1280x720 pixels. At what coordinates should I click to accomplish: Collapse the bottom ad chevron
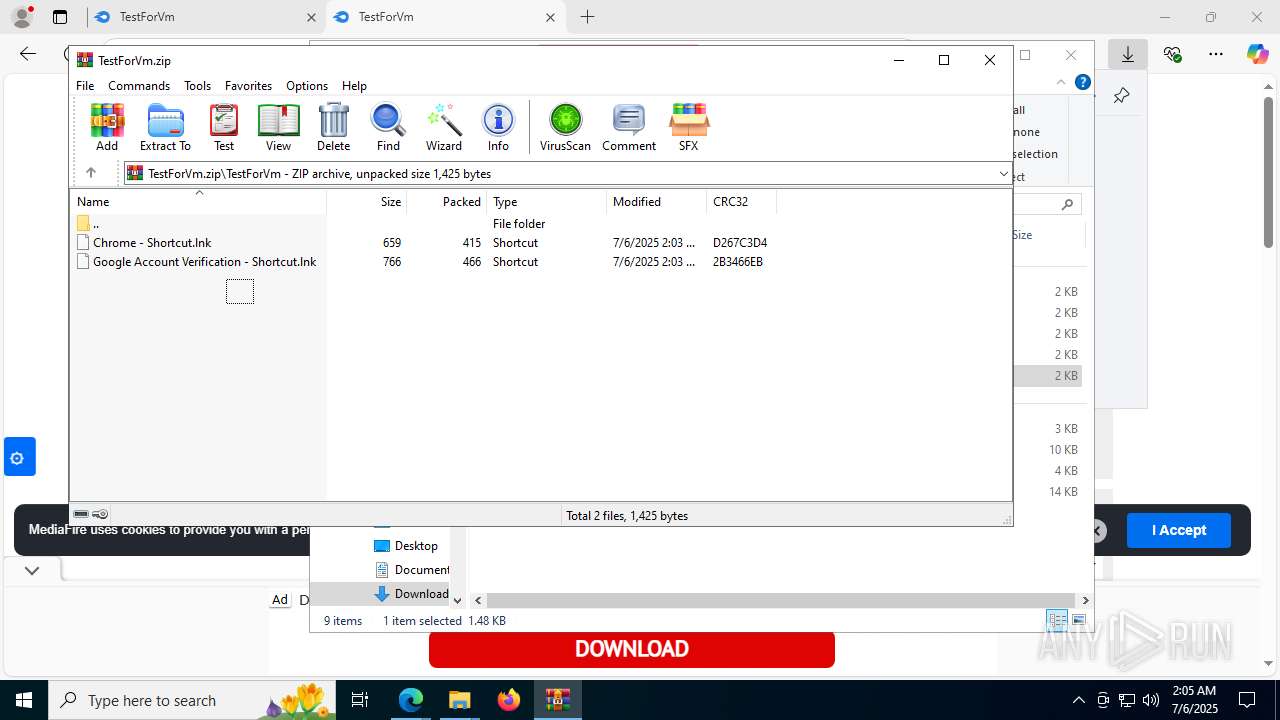click(32, 571)
